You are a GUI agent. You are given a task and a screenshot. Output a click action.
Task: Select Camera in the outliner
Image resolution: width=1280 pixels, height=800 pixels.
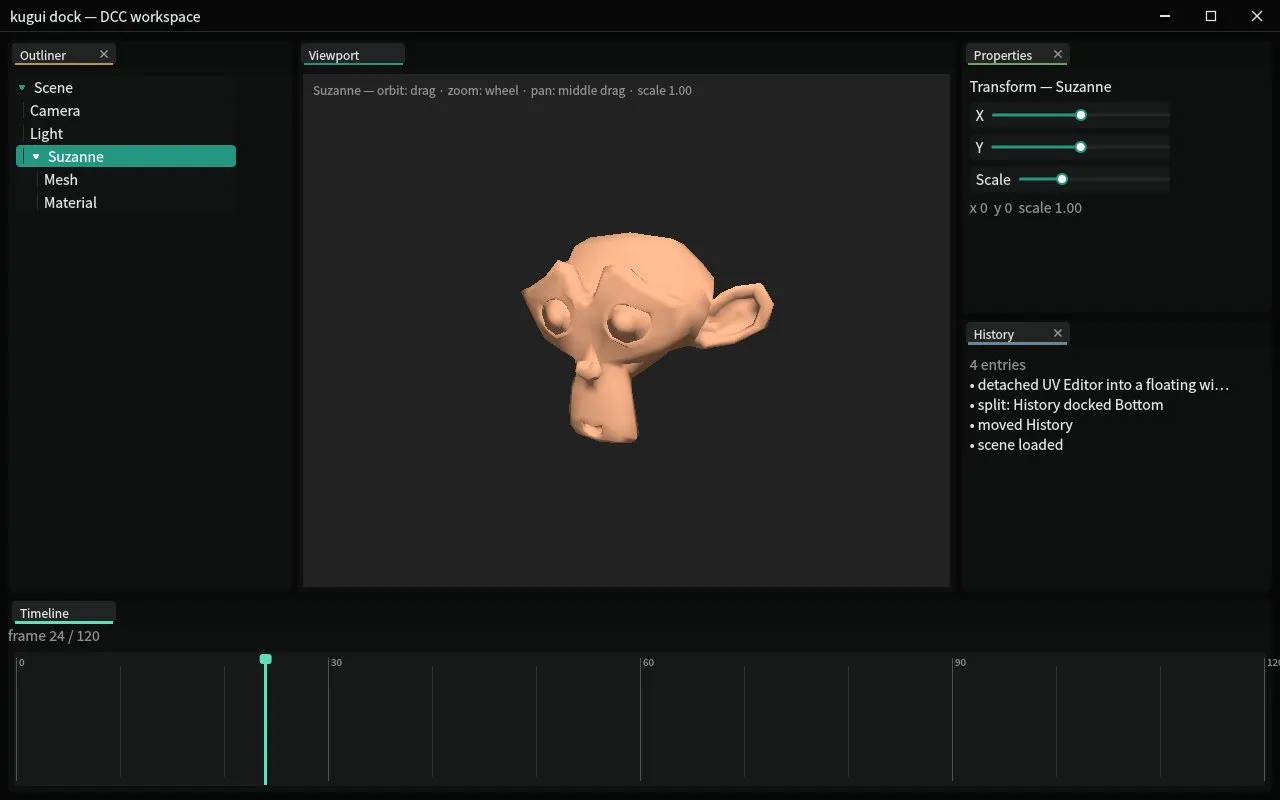(126, 111)
